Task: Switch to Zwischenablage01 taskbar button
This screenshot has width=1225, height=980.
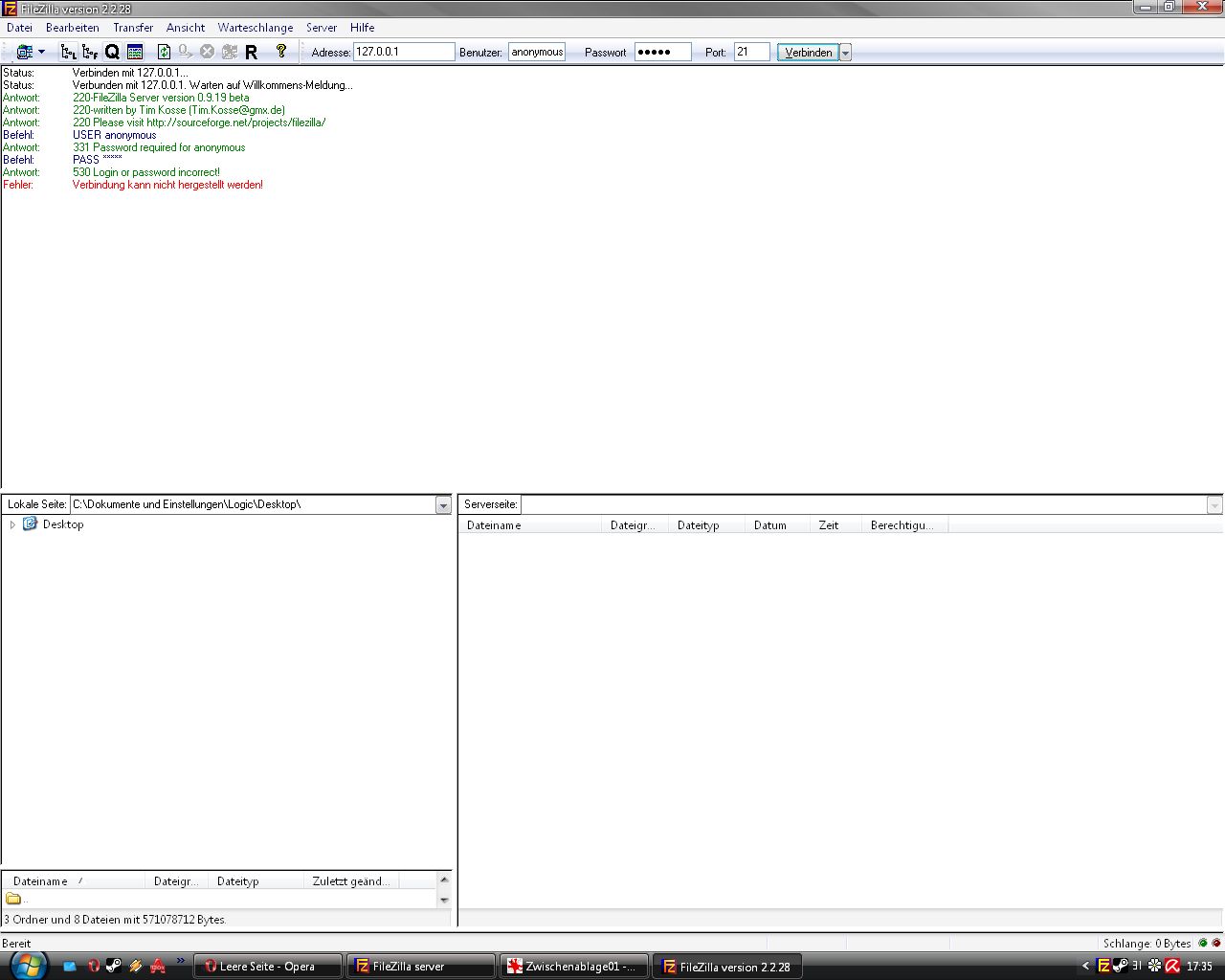Action: tap(573, 967)
